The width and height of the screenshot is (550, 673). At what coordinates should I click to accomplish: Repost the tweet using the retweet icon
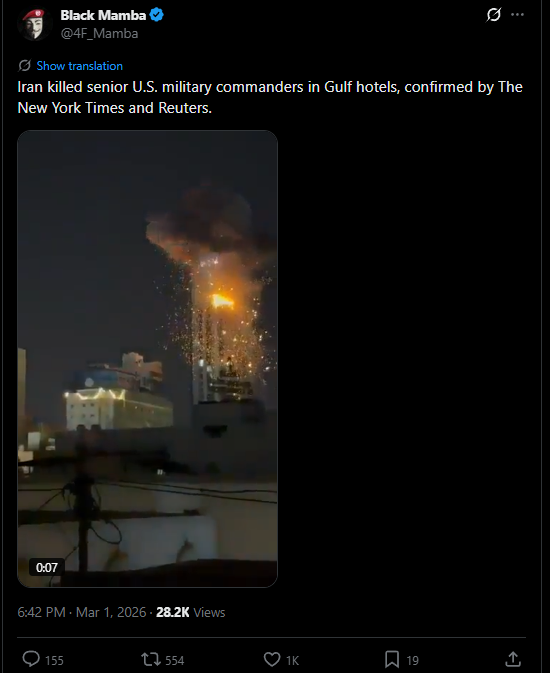pyautogui.click(x=150, y=659)
